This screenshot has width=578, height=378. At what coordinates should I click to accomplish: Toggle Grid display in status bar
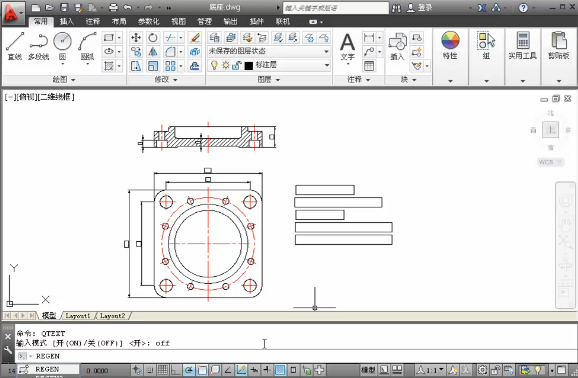(x=163, y=370)
